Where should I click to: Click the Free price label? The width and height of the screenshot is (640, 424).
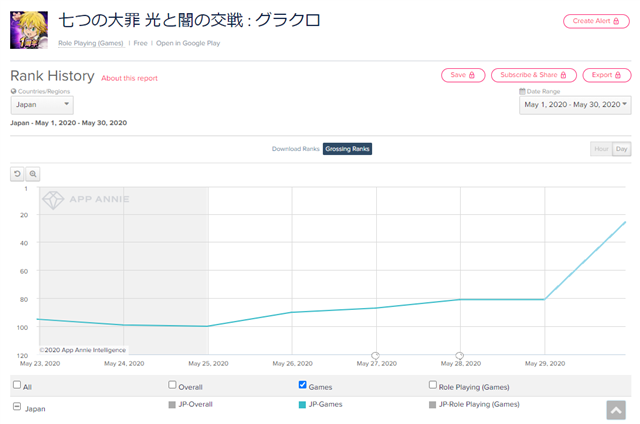[x=140, y=43]
